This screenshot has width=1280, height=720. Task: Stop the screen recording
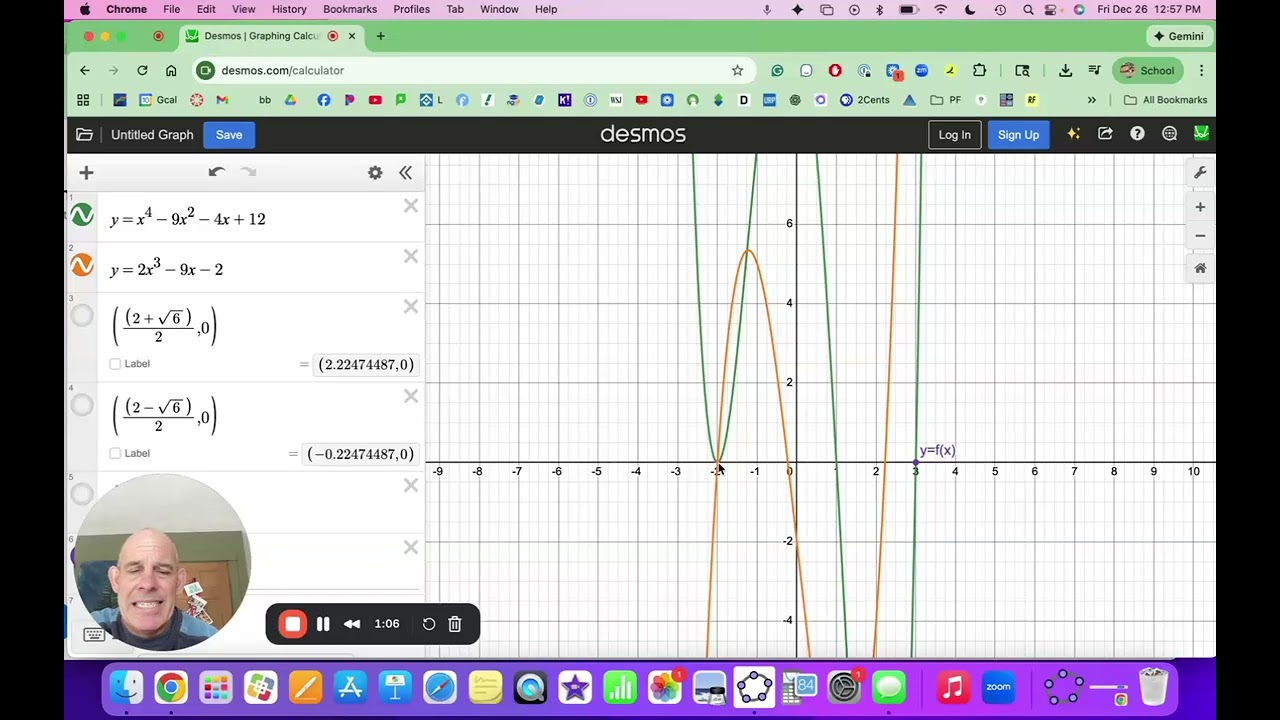(x=292, y=624)
